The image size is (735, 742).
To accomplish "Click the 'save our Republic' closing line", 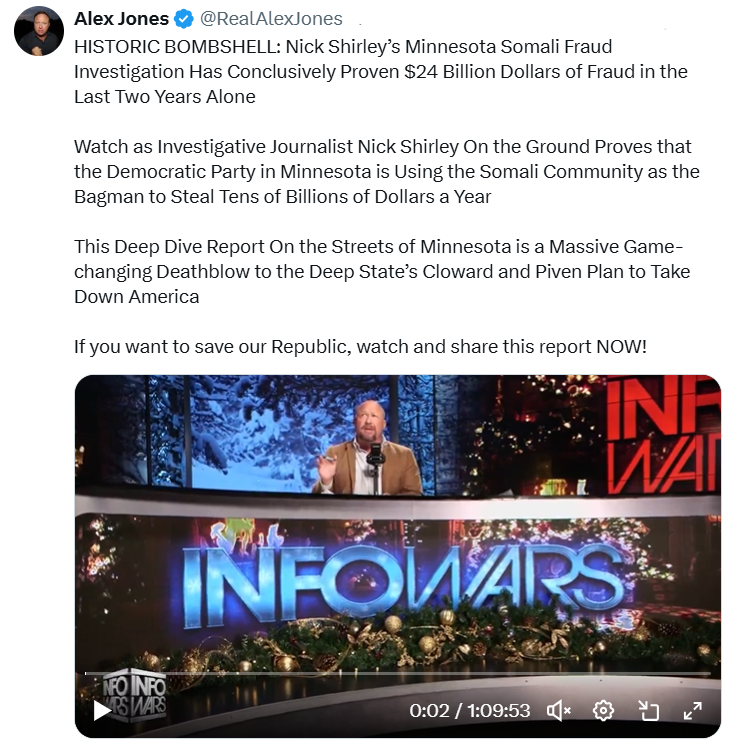I will pyautogui.click(x=360, y=347).
